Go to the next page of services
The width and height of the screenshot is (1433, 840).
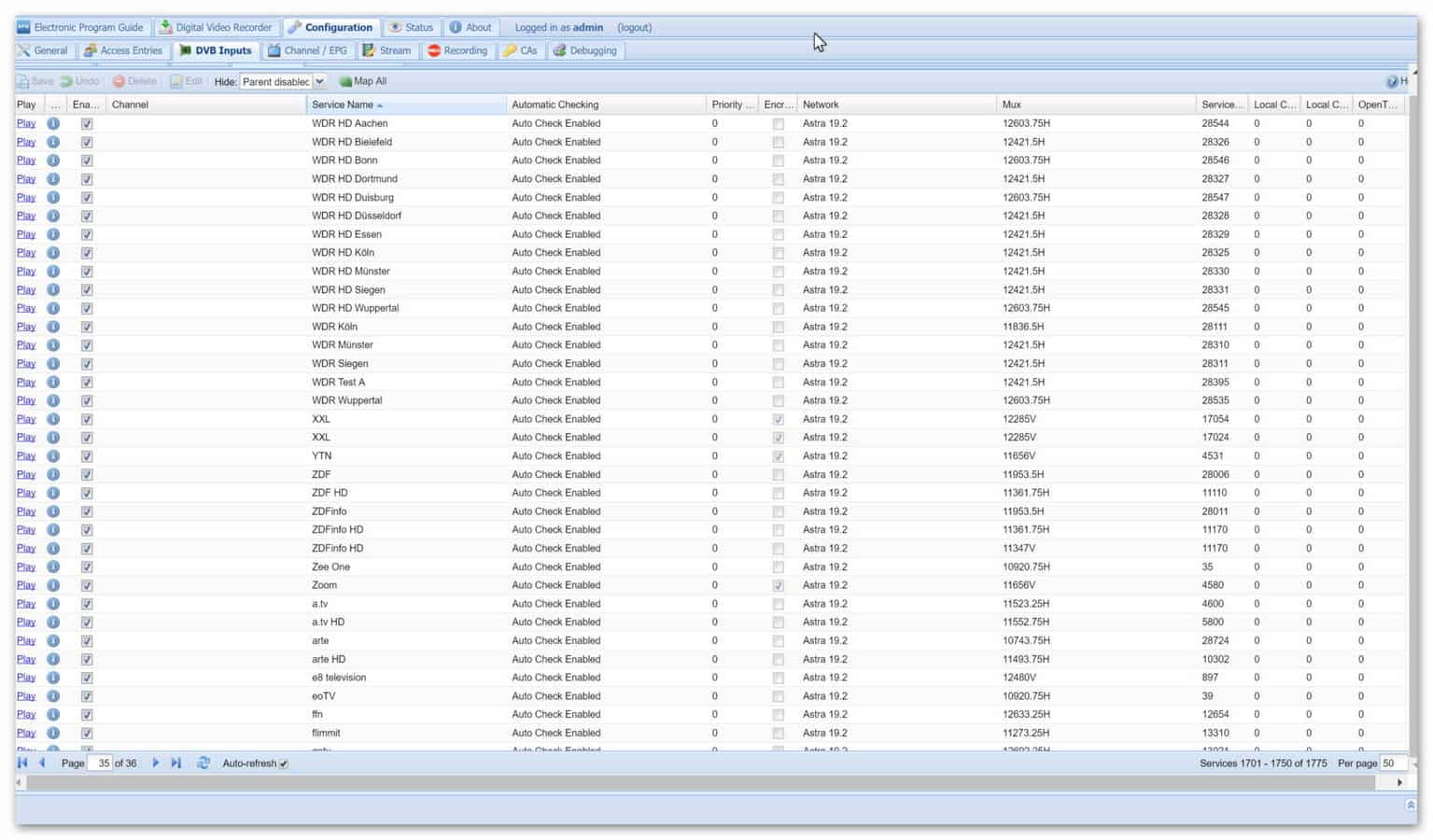156,763
